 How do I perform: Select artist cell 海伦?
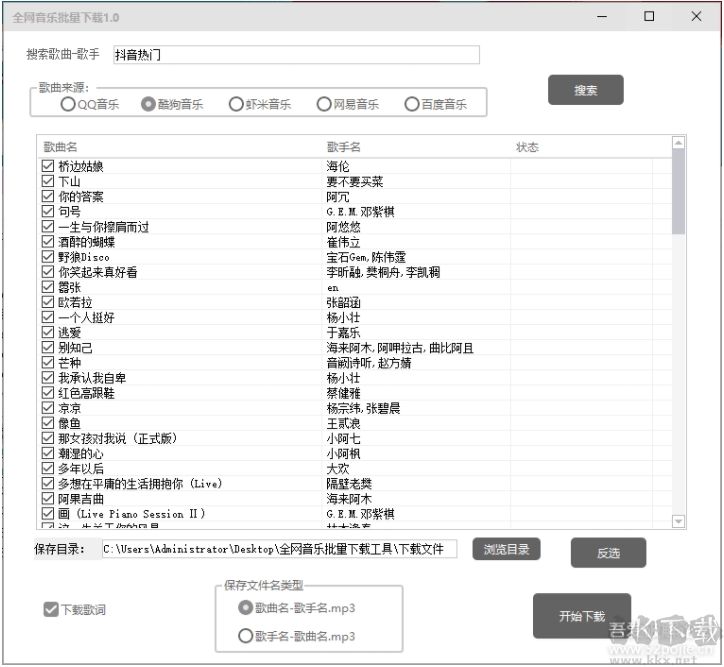[x=338, y=166]
